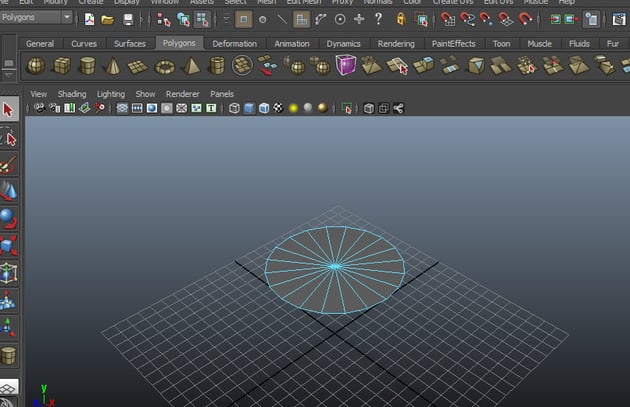The height and width of the screenshot is (407, 630).
Task: Open the viewport Shading menu
Action: click(72, 94)
